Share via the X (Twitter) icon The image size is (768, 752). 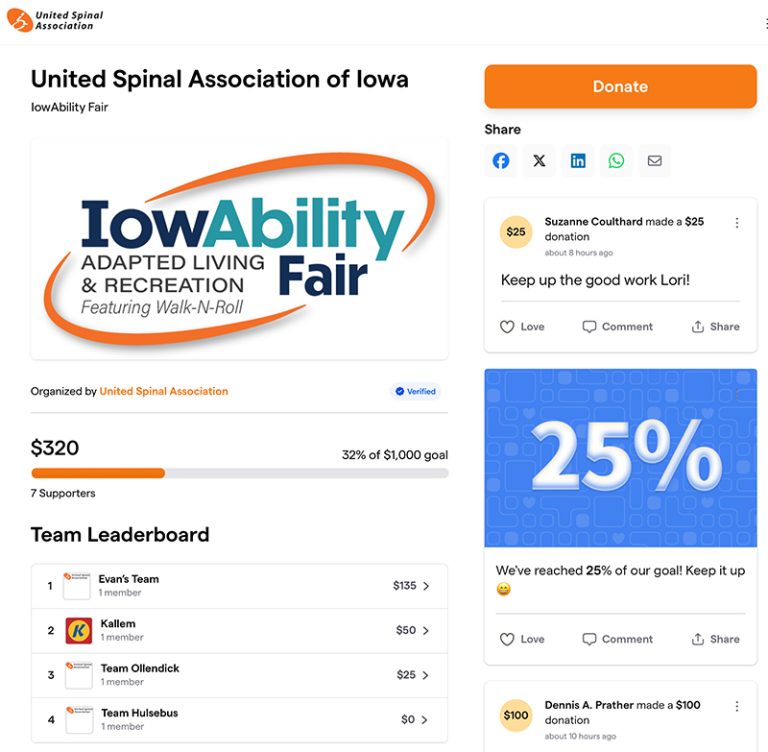tap(539, 161)
